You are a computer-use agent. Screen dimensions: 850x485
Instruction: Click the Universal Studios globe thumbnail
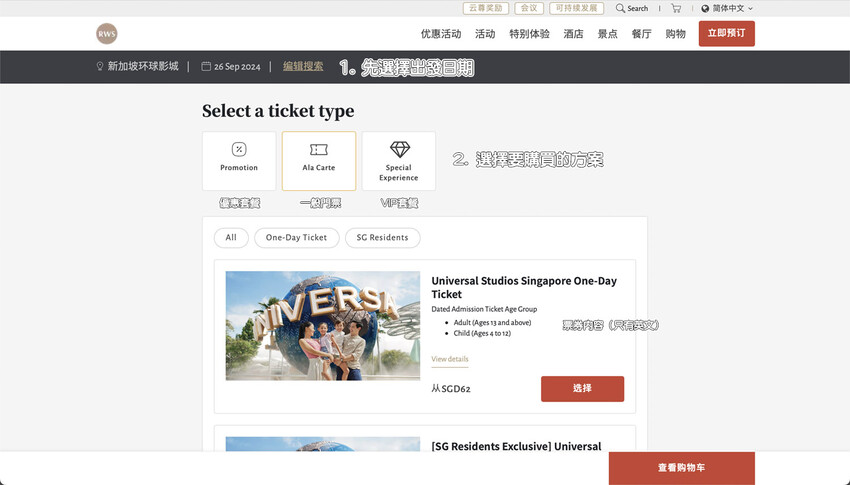tap(322, 325)
